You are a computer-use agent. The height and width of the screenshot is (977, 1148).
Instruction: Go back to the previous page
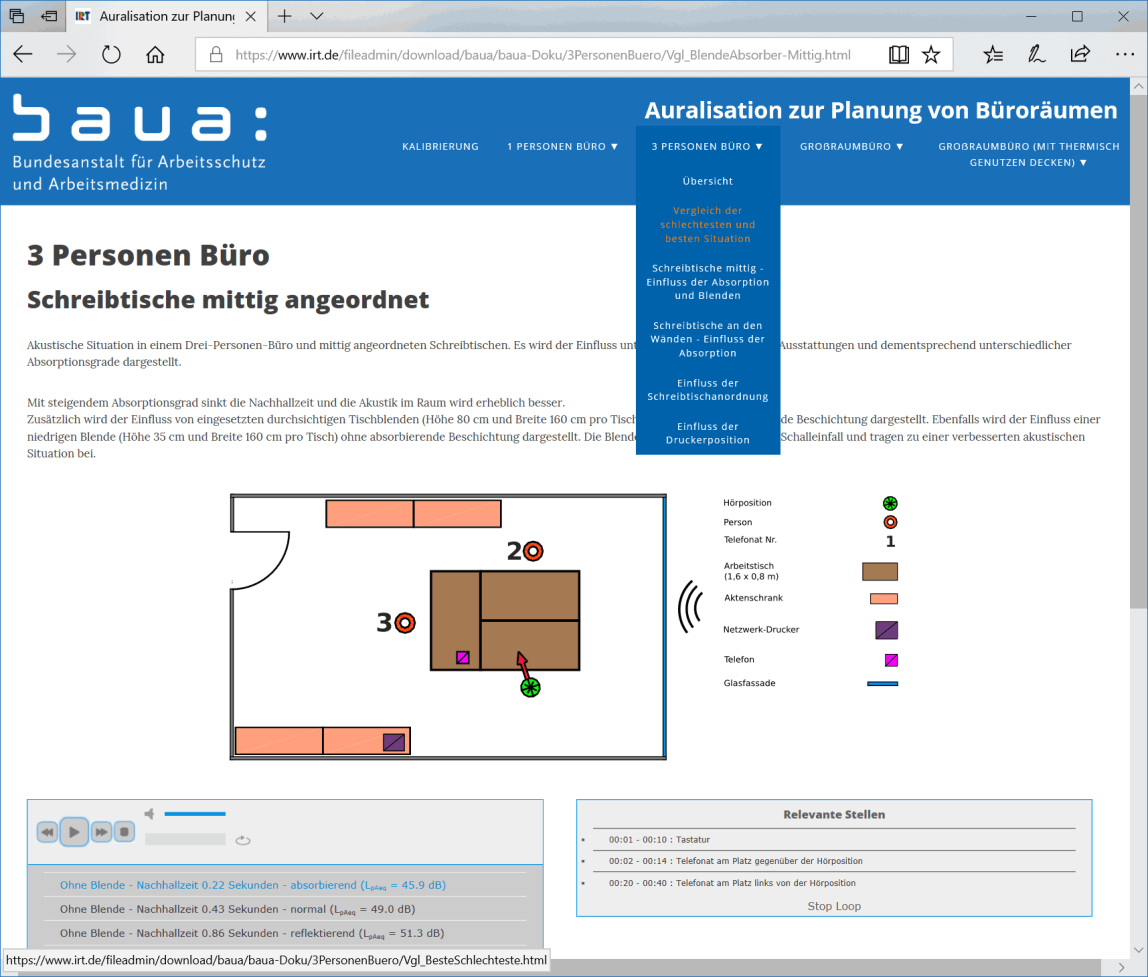pos(23,54)
